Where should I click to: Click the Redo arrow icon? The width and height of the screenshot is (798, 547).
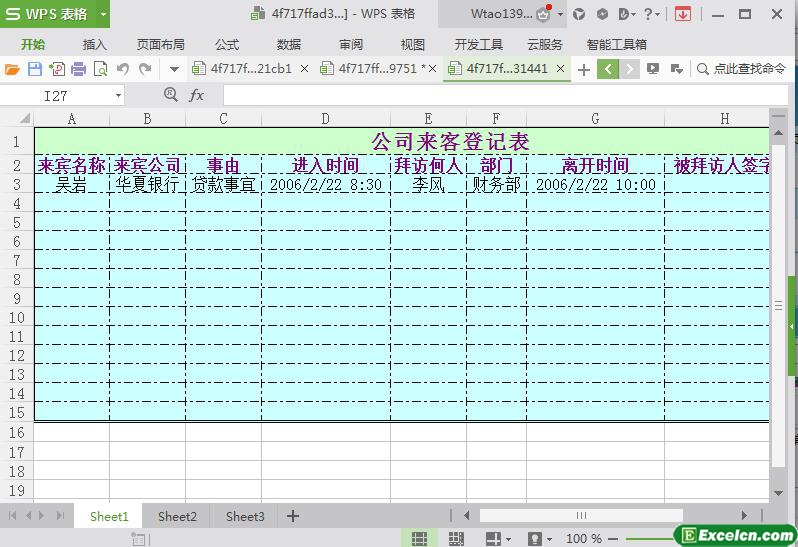[145, 69]
